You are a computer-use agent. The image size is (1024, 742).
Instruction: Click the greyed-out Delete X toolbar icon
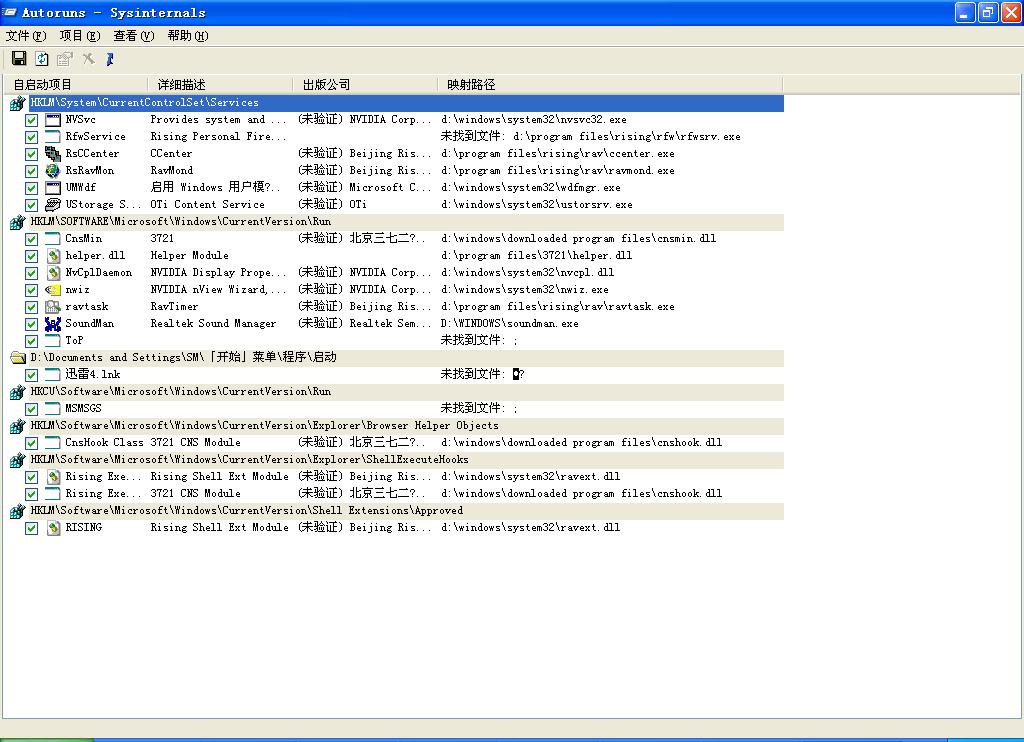click(88, 59)
